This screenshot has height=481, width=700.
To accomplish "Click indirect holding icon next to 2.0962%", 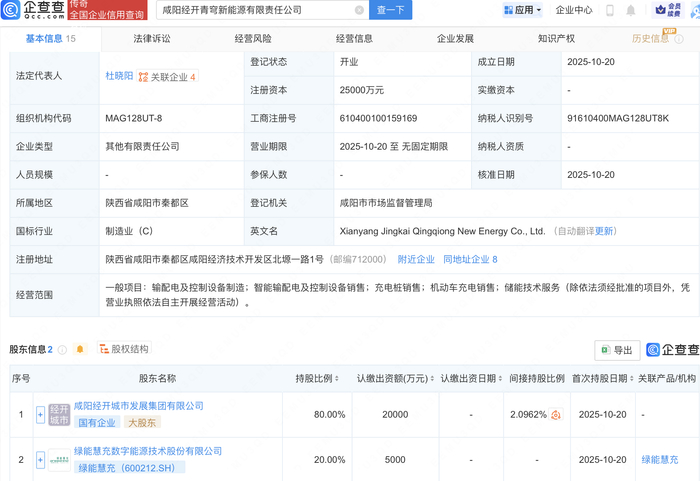I will 556,415.
